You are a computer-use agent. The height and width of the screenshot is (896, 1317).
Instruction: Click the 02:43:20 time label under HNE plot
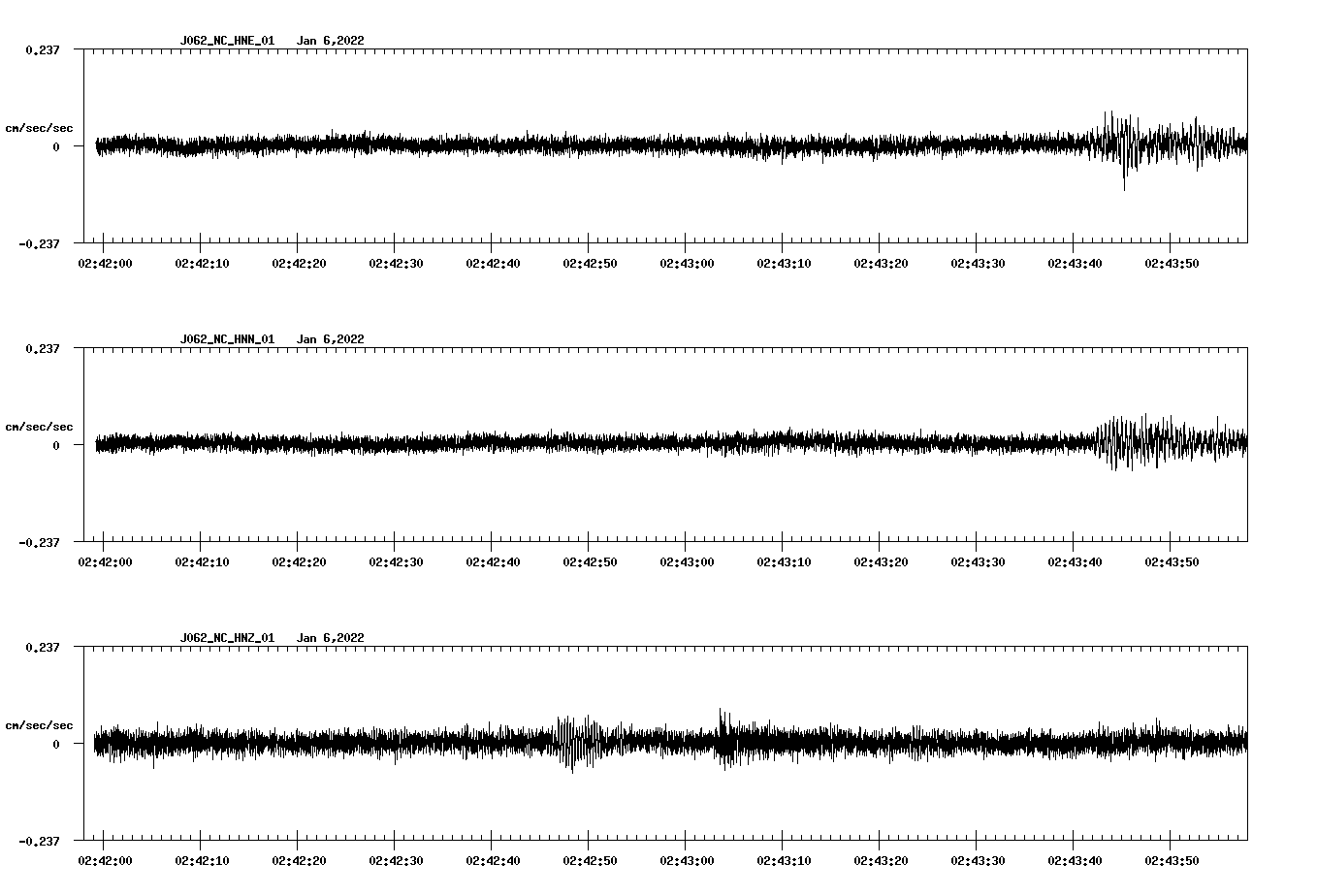[x=881, y=263]
